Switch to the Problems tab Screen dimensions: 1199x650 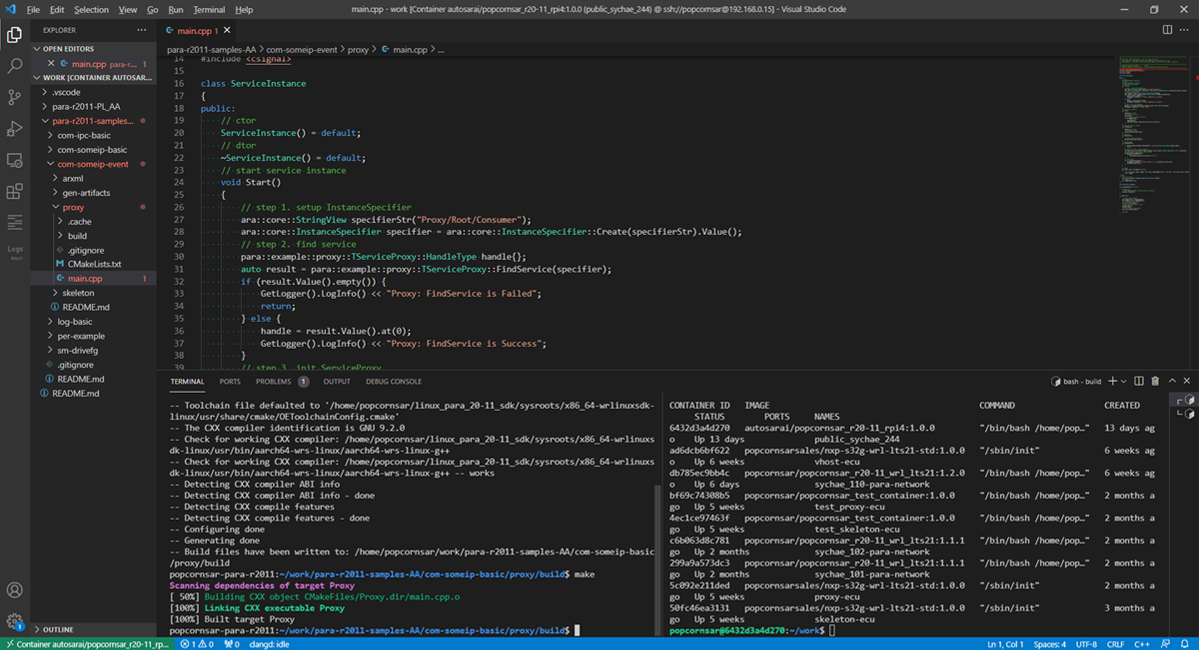tap(273, 381)
